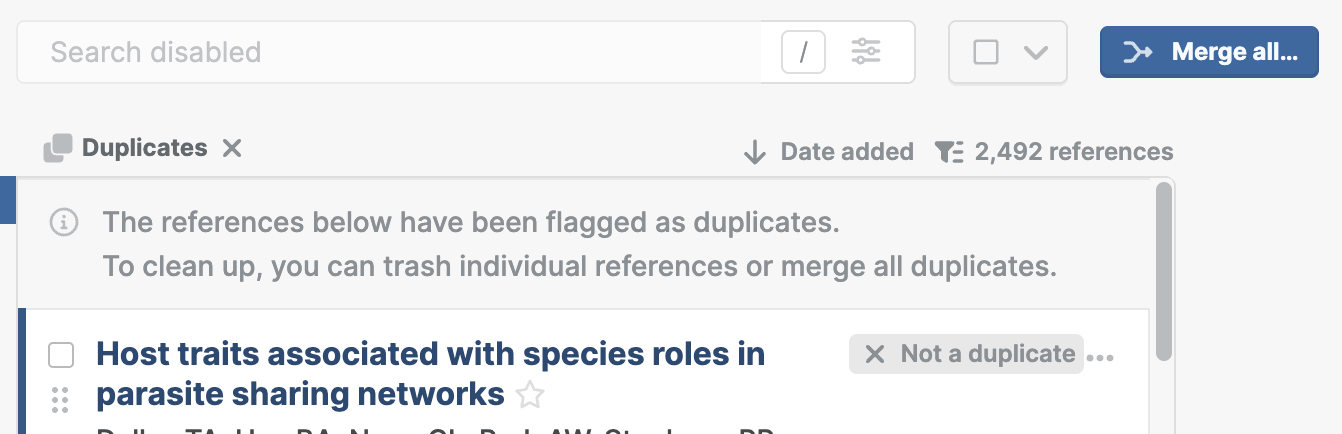
Task: Click the Duplicates filter label
Action: coord(145,148)
